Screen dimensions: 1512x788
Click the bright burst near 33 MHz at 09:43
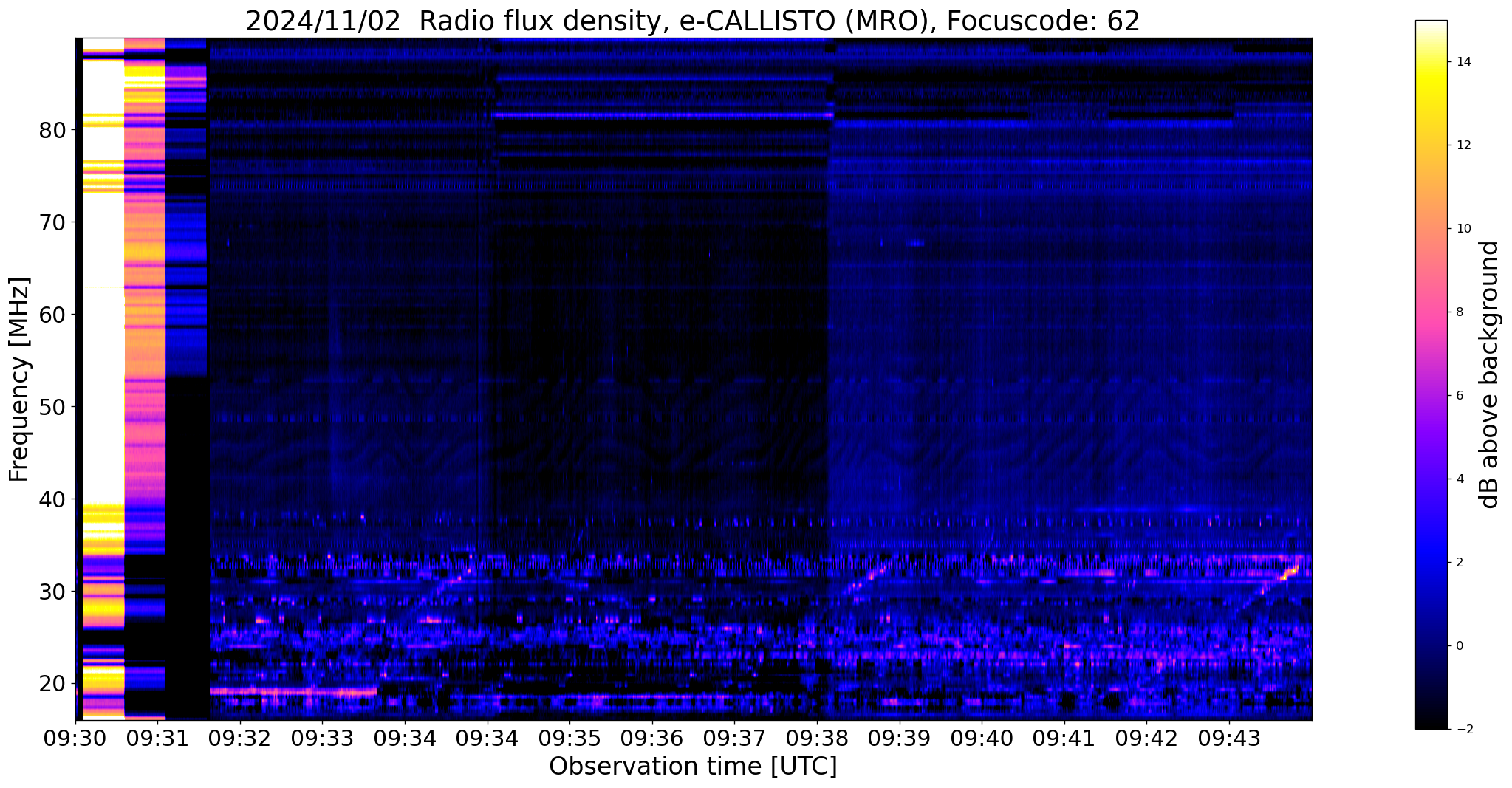1290,572
